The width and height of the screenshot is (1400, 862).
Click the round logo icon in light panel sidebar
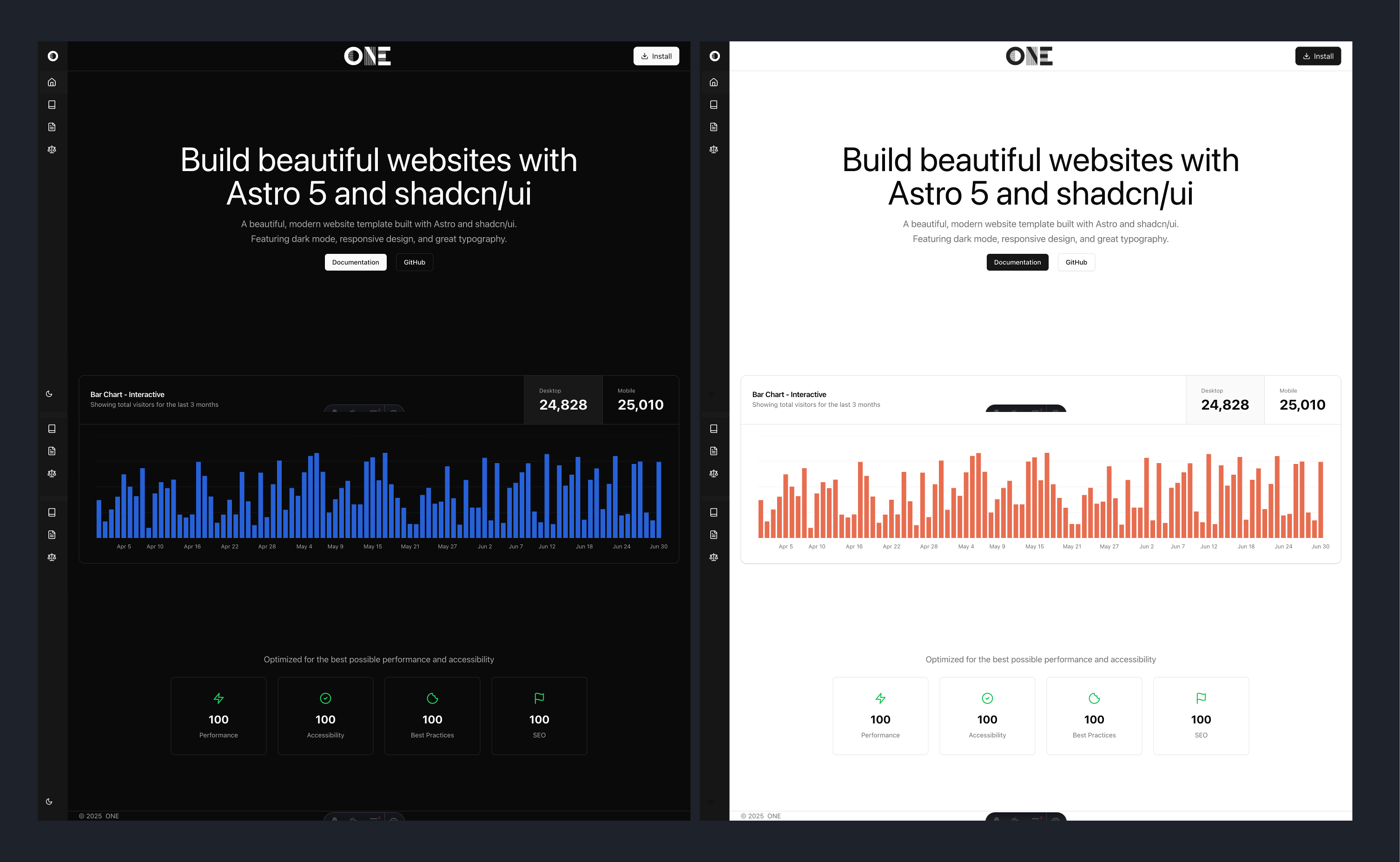[714, 56]
